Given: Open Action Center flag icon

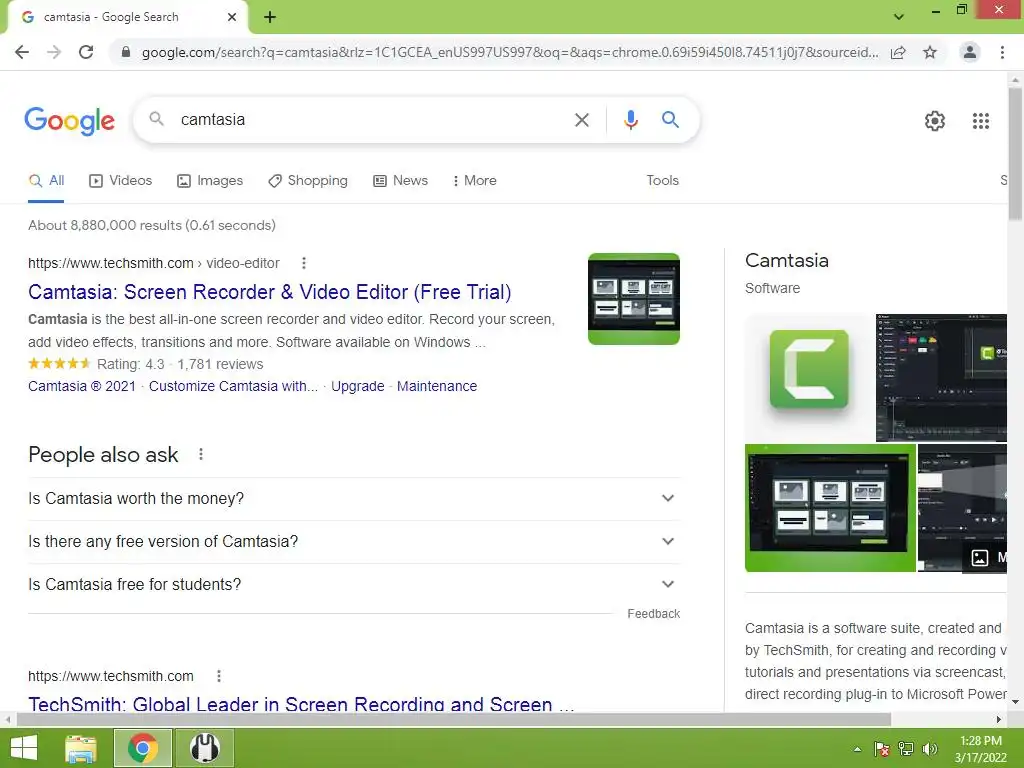Looking at the screenshot, I should 882,749.
